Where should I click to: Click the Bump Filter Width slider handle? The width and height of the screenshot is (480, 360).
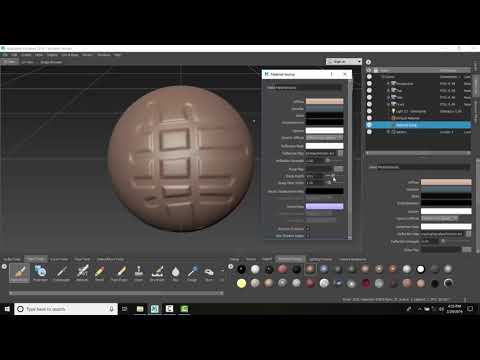329,183
